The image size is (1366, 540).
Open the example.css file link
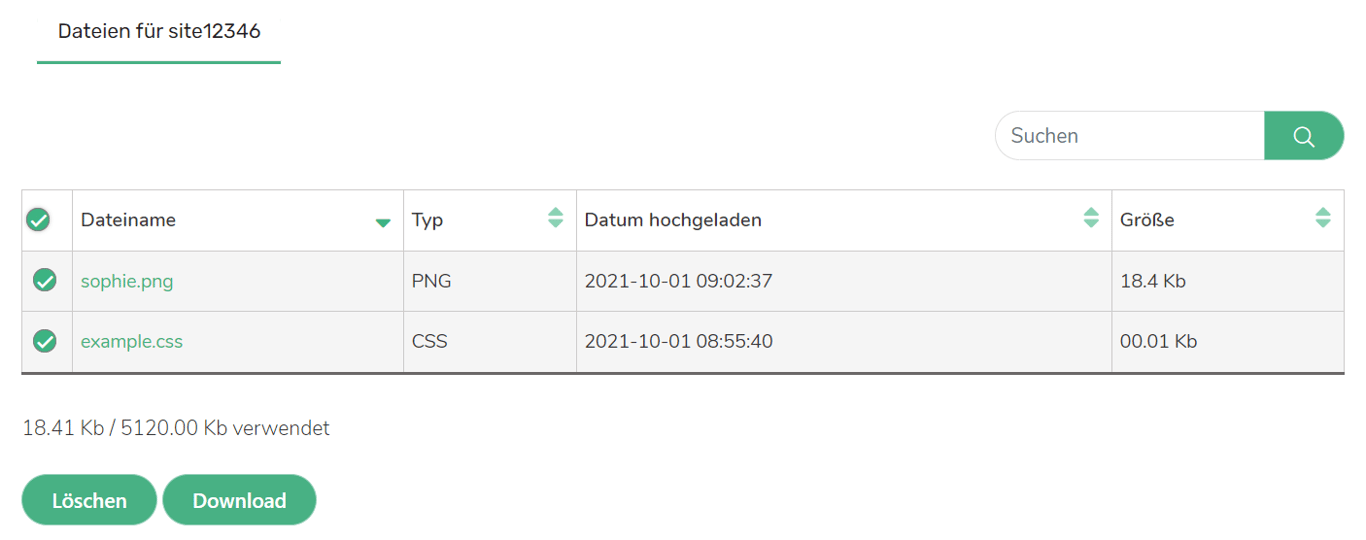click(x=132, y=341)
